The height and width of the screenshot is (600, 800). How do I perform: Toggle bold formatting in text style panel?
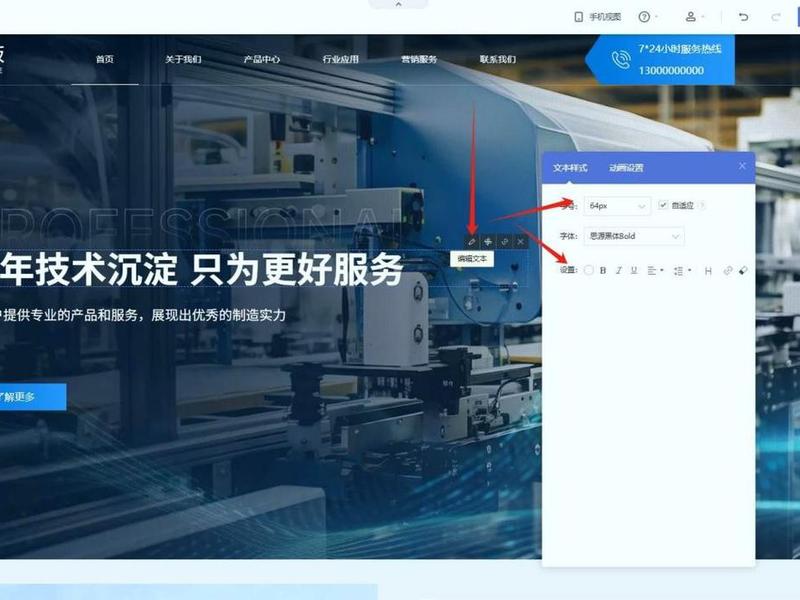(603, 270)
